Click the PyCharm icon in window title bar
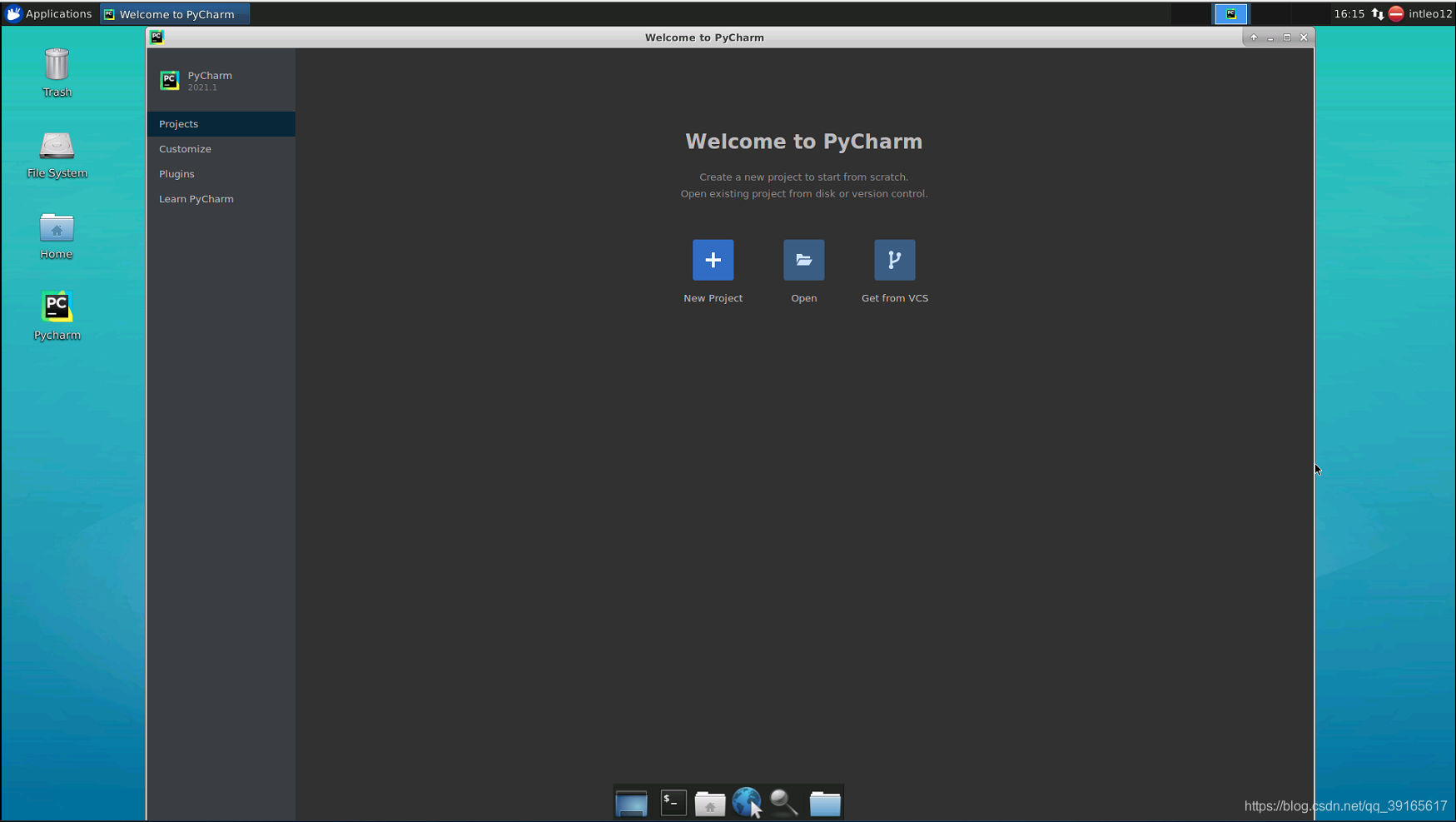1456x822 pixels. 157,37
